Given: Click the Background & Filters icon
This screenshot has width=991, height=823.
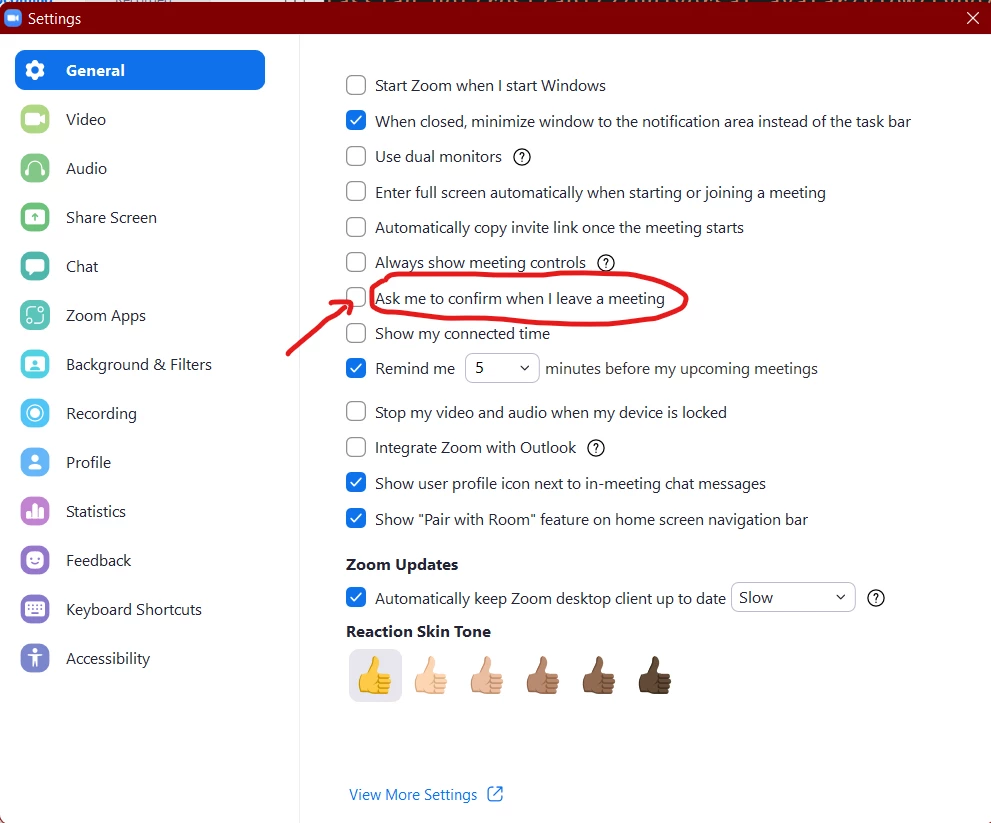Looking at the screenshot, I should click(35, 364).
